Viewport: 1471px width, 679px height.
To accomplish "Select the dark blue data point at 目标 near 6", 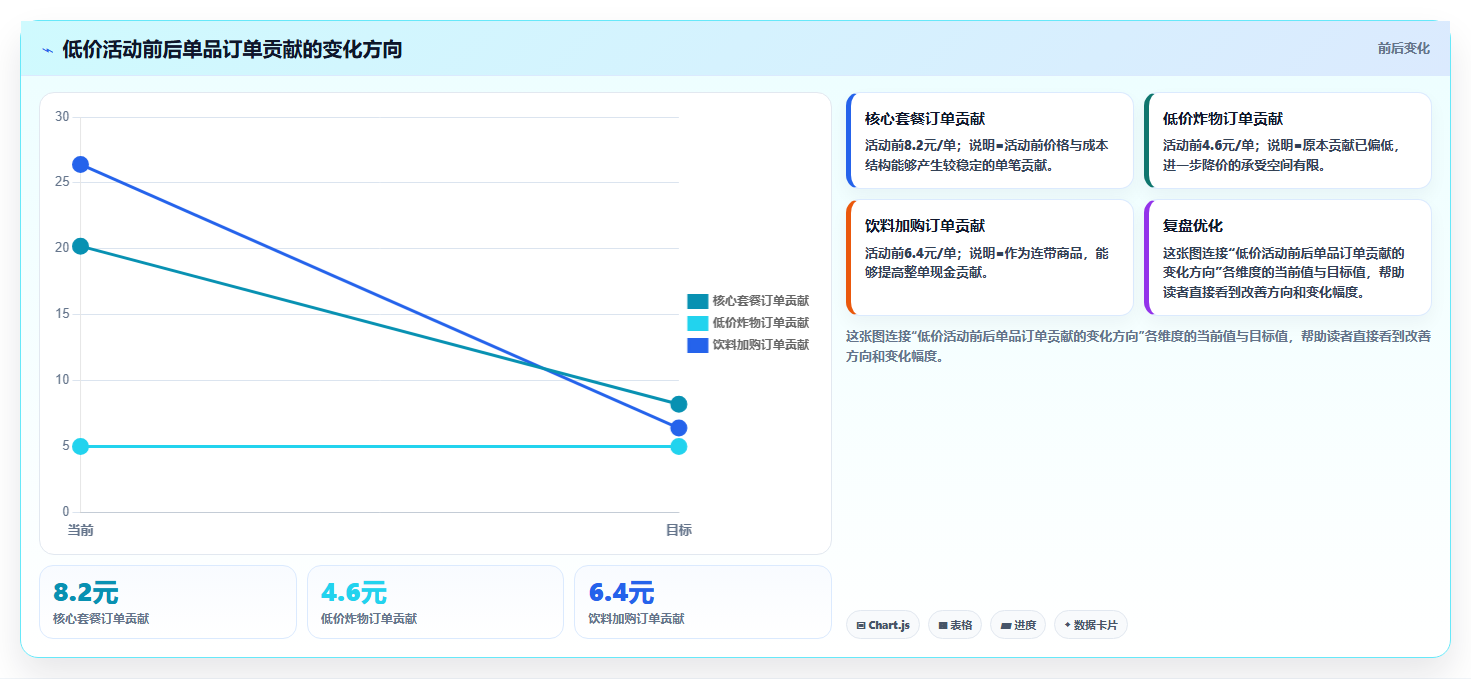I will coord(679,428).
